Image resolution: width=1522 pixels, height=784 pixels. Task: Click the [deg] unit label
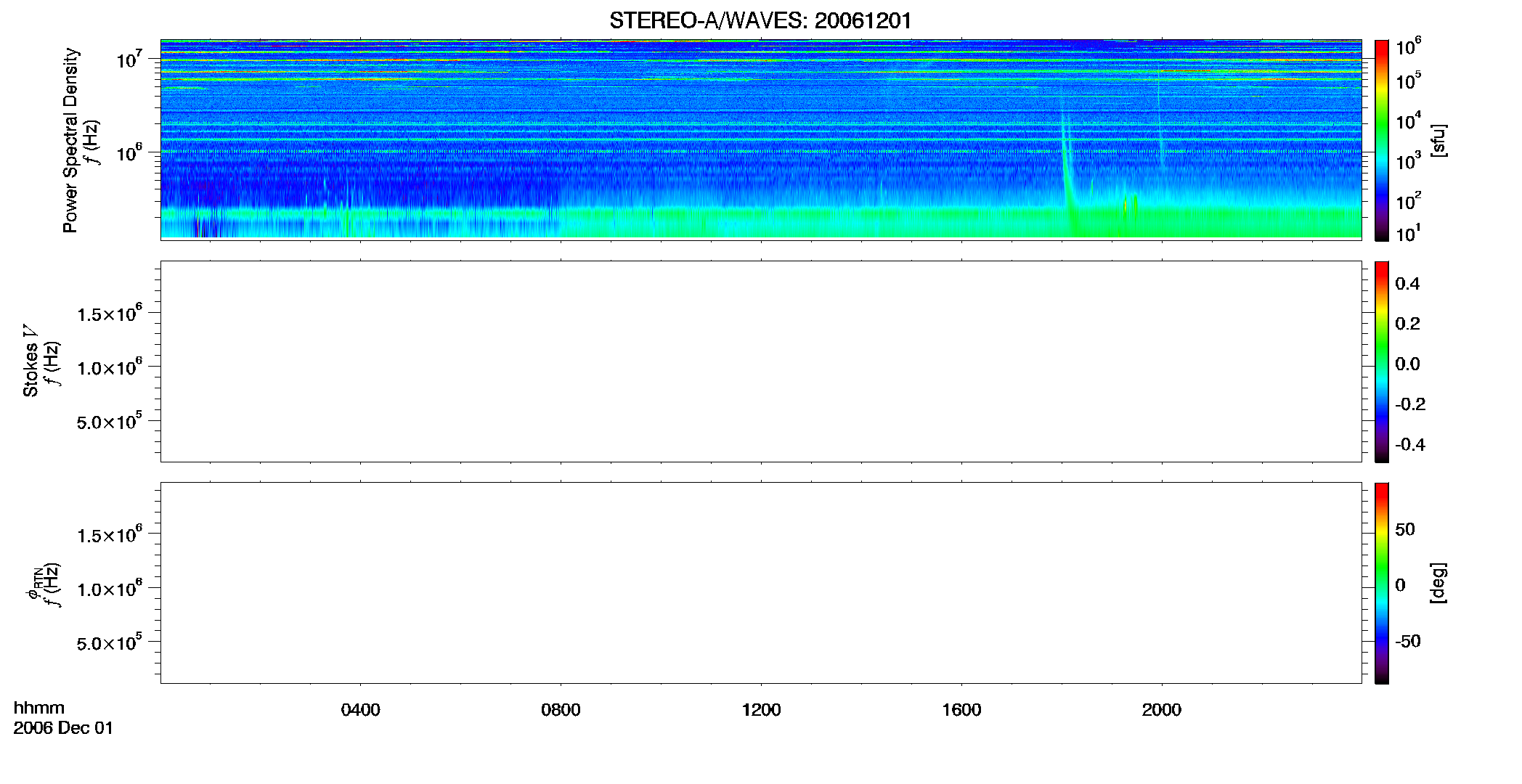click(1438, 583)
